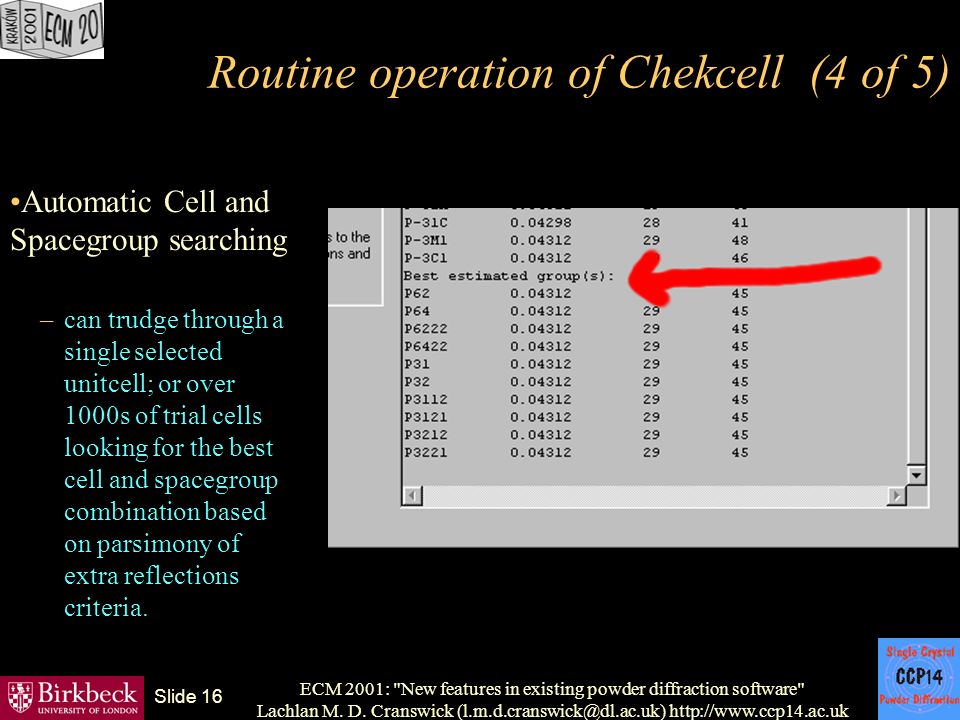Click the horizontal scrollbar track
This screenshot has height=720, width=960.
point(654,495)
